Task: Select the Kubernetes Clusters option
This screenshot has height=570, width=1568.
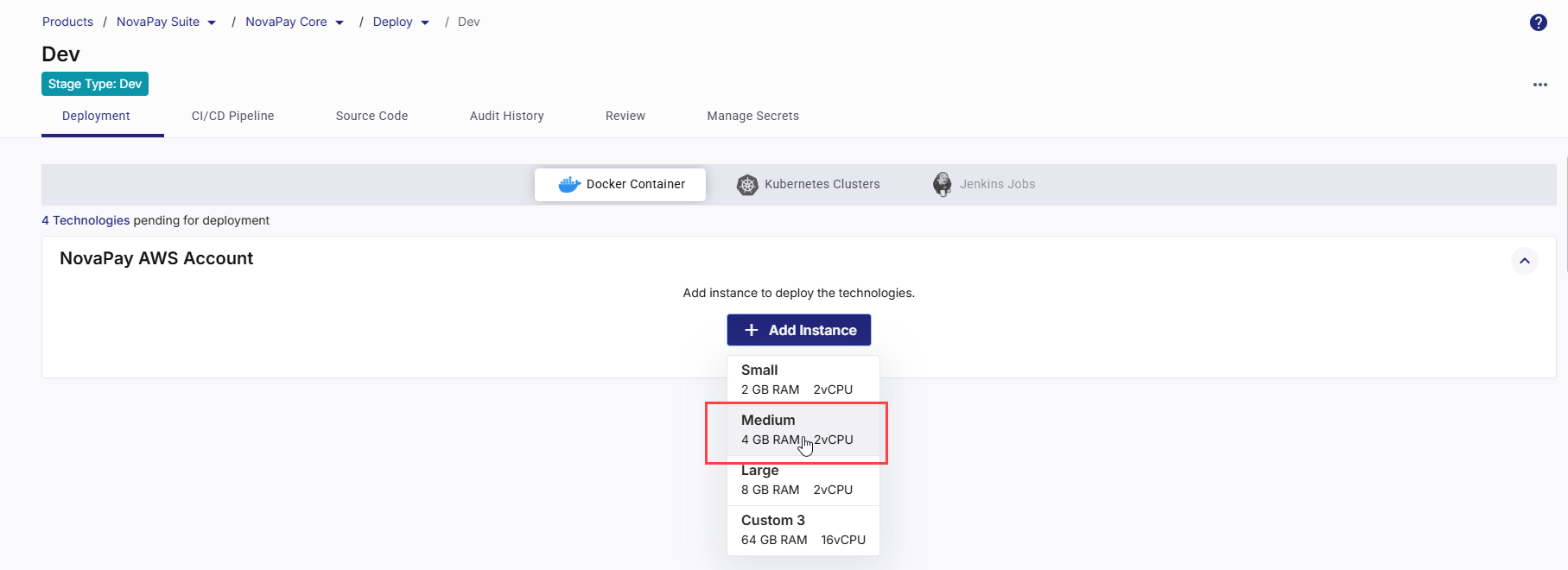Action: (x=809, y=184)
